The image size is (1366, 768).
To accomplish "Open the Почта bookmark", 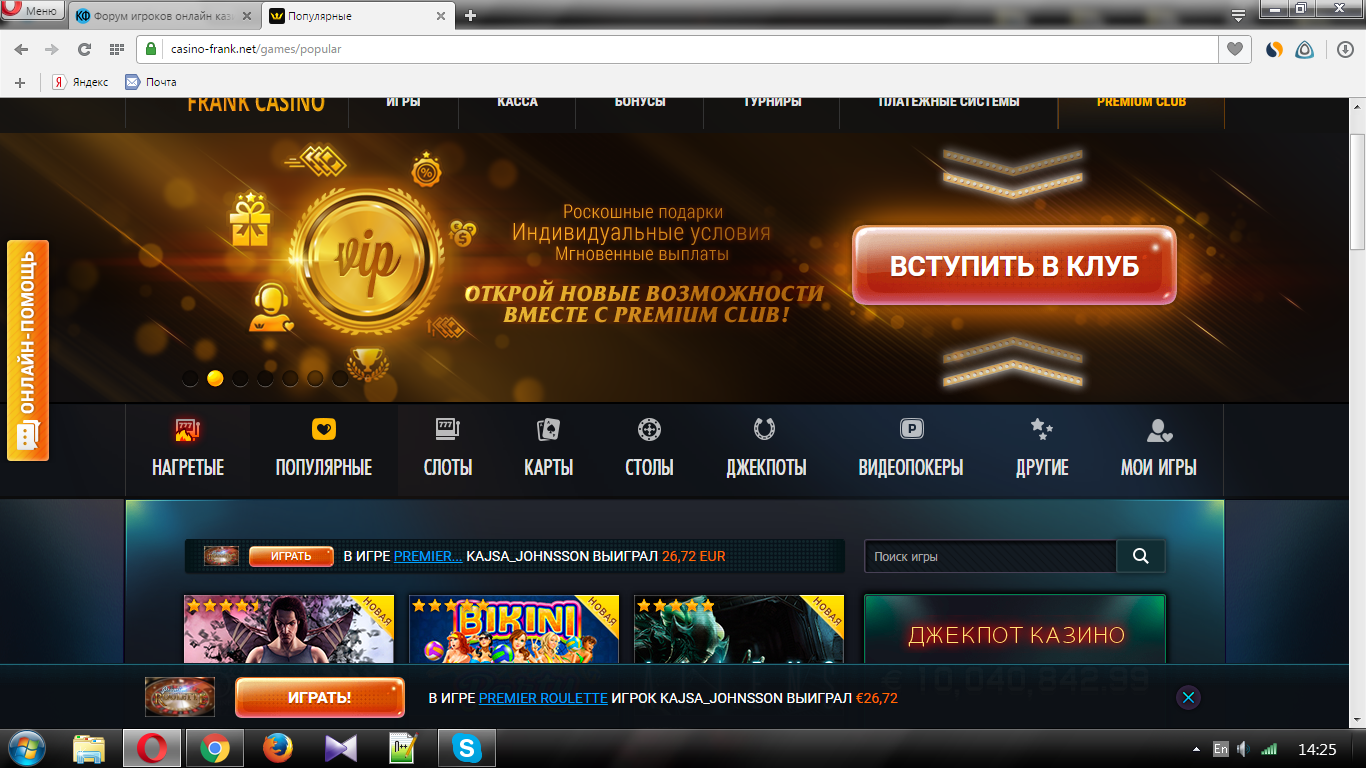I will [151, 82].
